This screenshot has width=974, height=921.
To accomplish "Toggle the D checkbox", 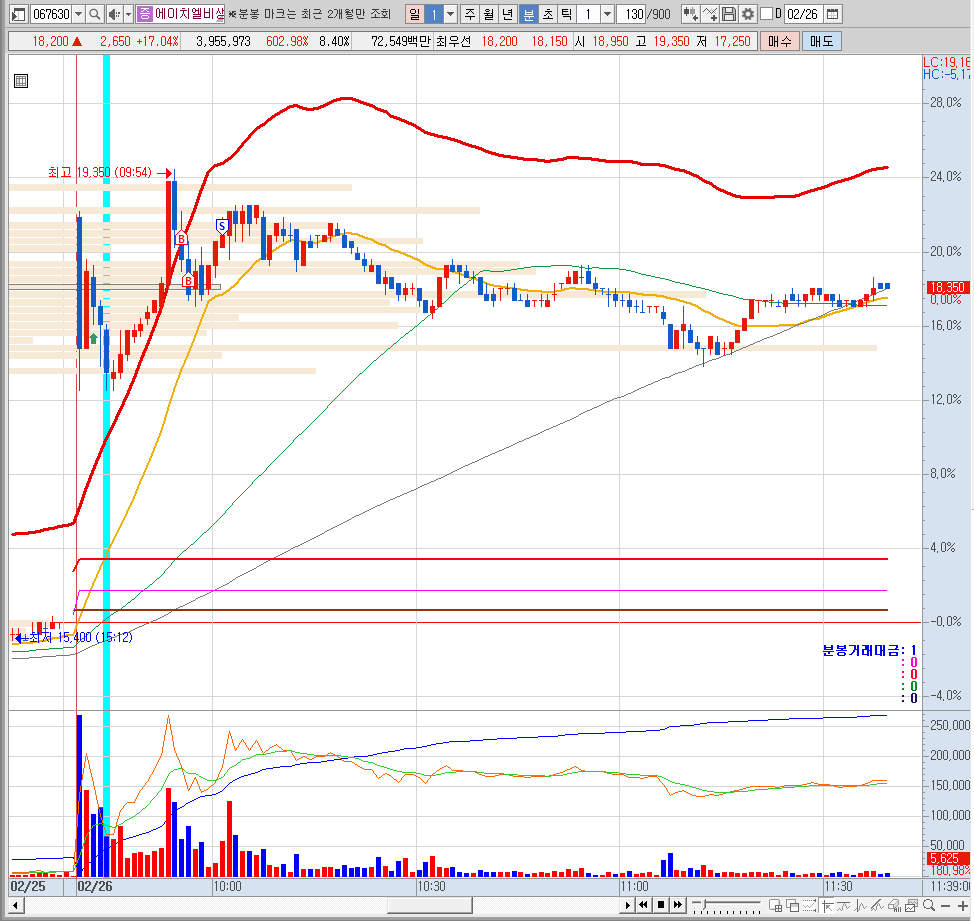I will [767, 13].
